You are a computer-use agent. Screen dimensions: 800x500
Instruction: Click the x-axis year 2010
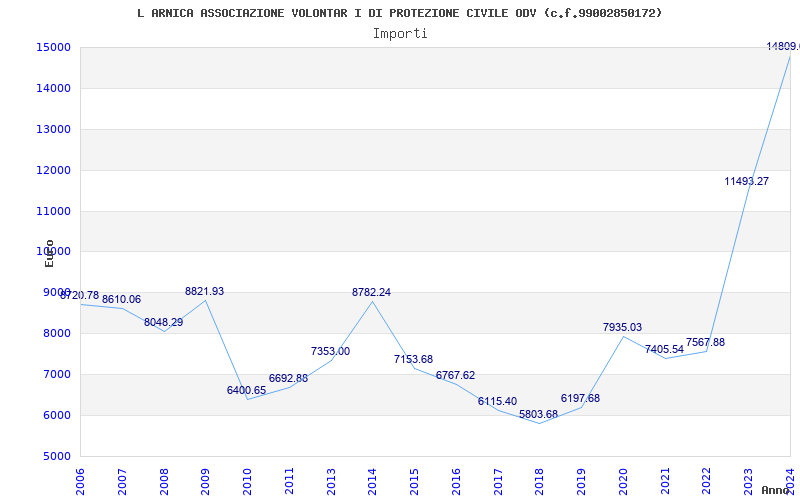(x=247, y=482)
